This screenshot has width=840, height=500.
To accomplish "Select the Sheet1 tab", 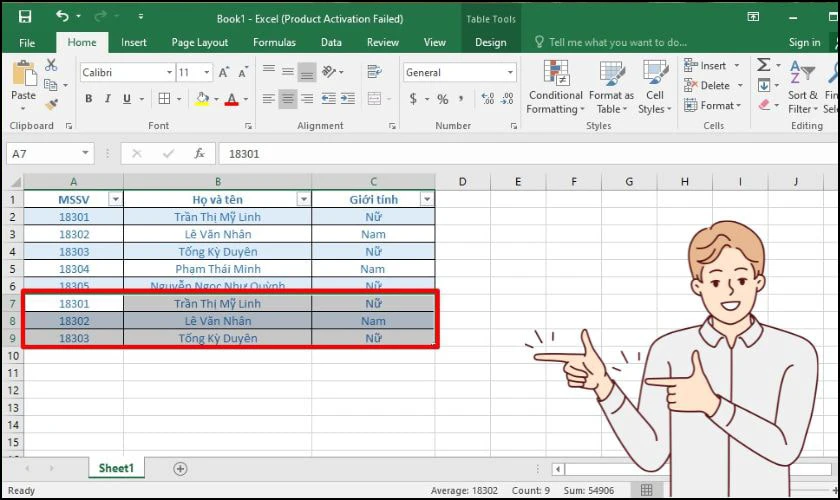I will click(116, 468).
